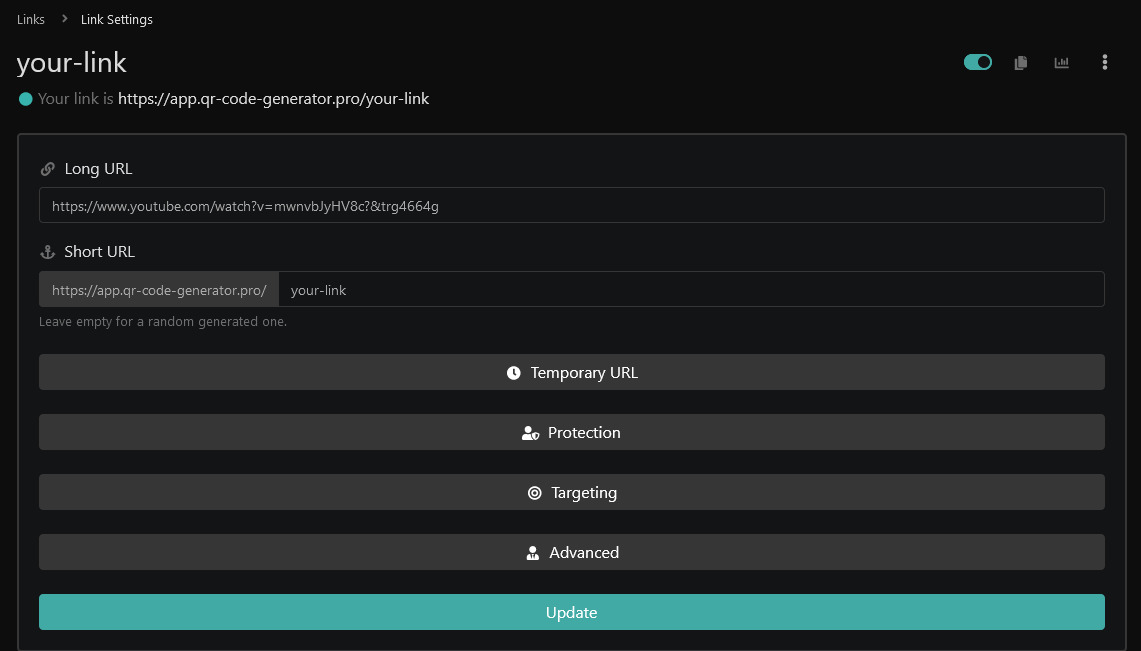
Task: Click the anchor icon beside Short URL
Action: tap(47, 252)
